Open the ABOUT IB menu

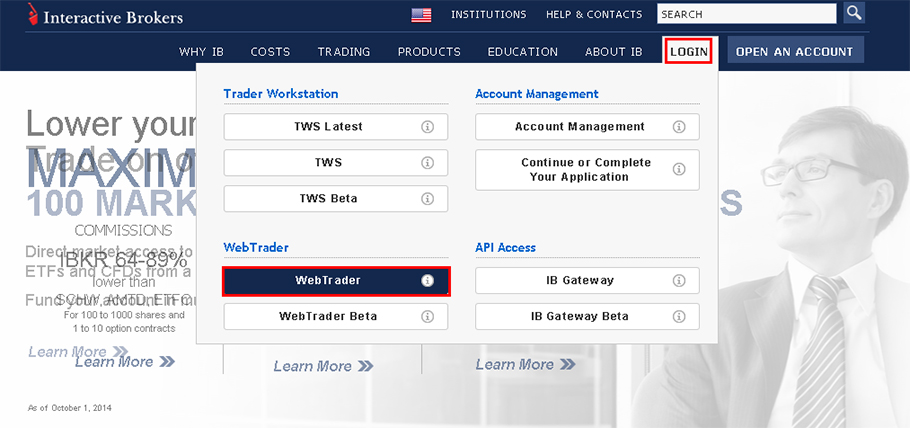pyautogui.click(x=613, y=52)
